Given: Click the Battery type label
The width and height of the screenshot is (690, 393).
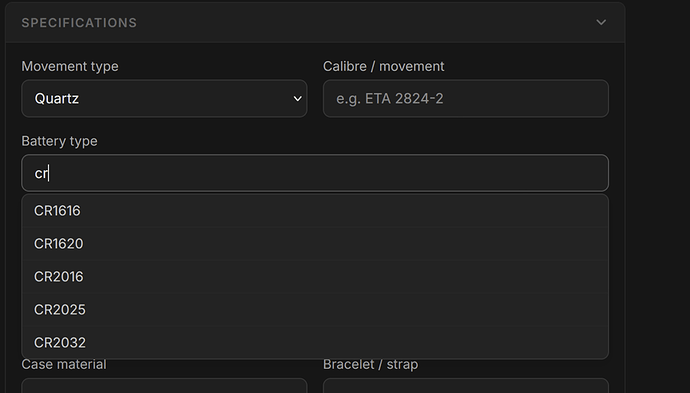Looking at the screenshot, I should click(59, 141).
